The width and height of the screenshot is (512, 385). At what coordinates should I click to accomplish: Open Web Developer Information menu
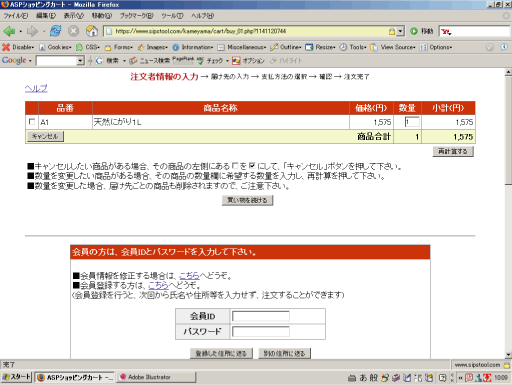coord(193,47)
